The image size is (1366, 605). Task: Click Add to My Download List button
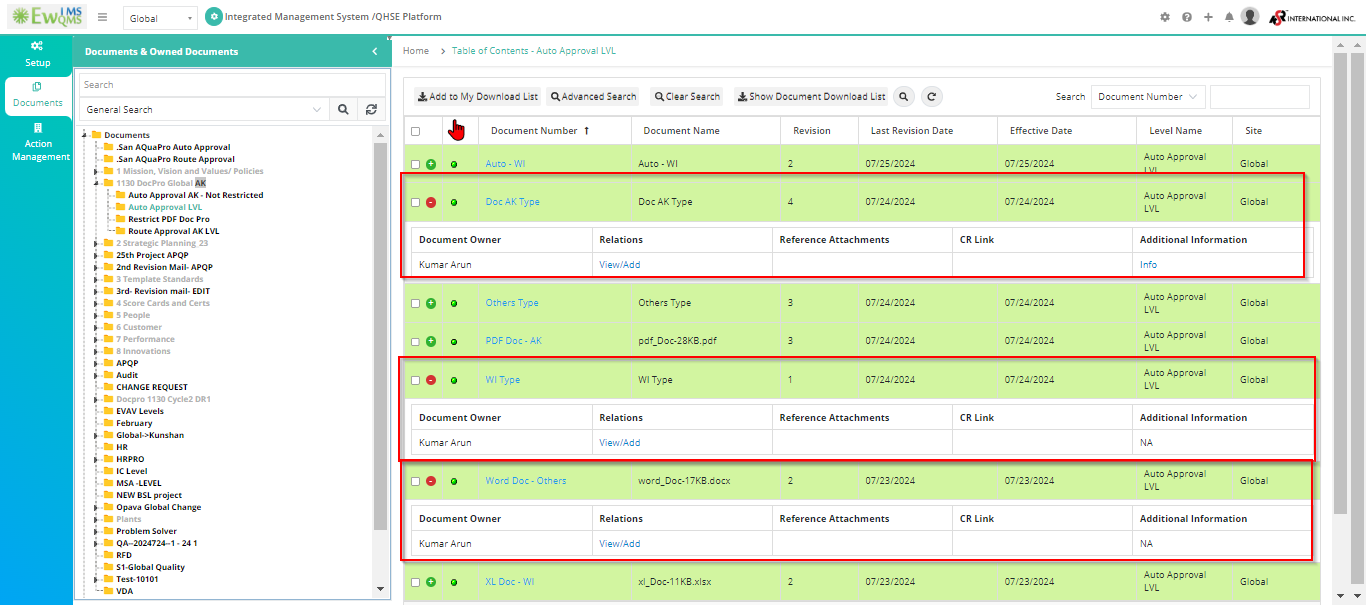478,97
